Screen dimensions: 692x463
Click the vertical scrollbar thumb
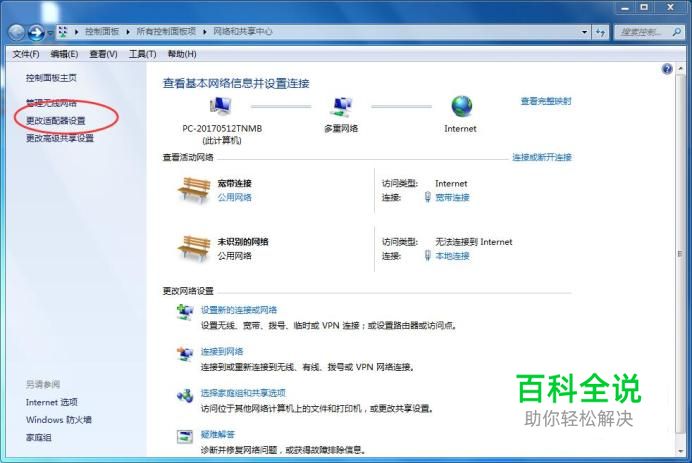(x=680, y=254)
